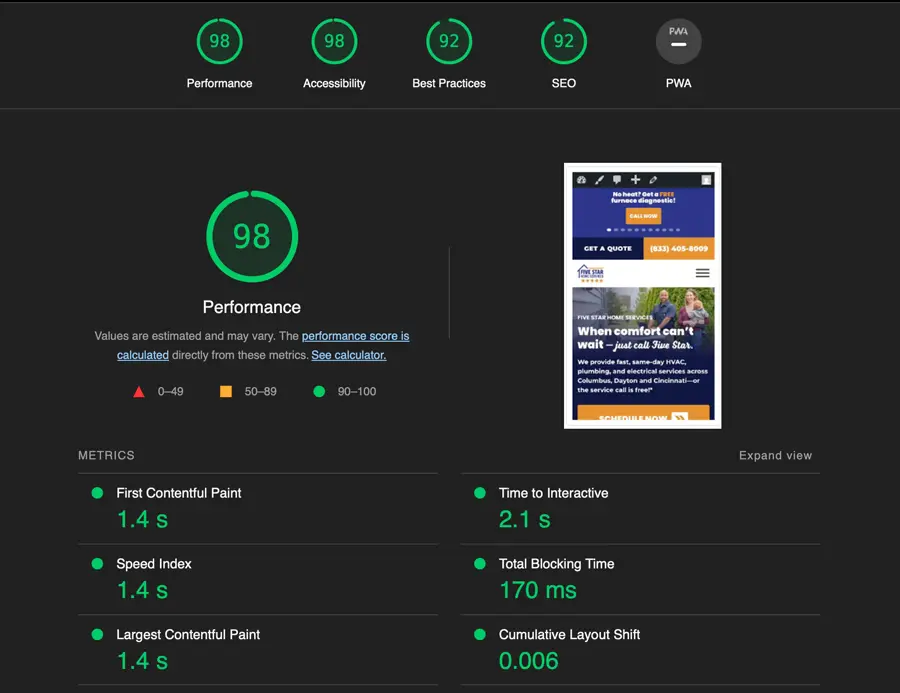The height and width of the screenshot is (693, 900).
Task: Select the Time to Interactive metric label
Action: 553,493
